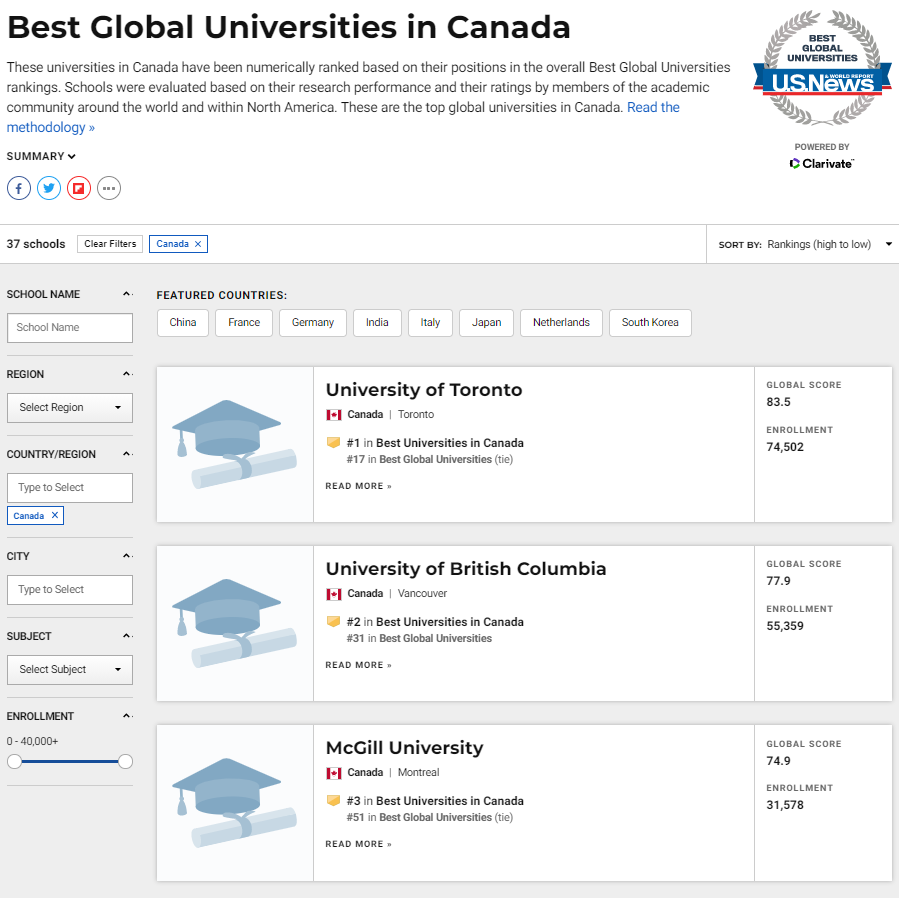Click the McGill University graduation cap image
The height and width of the screenshot is (898, 899).
[x=234, y=803]
